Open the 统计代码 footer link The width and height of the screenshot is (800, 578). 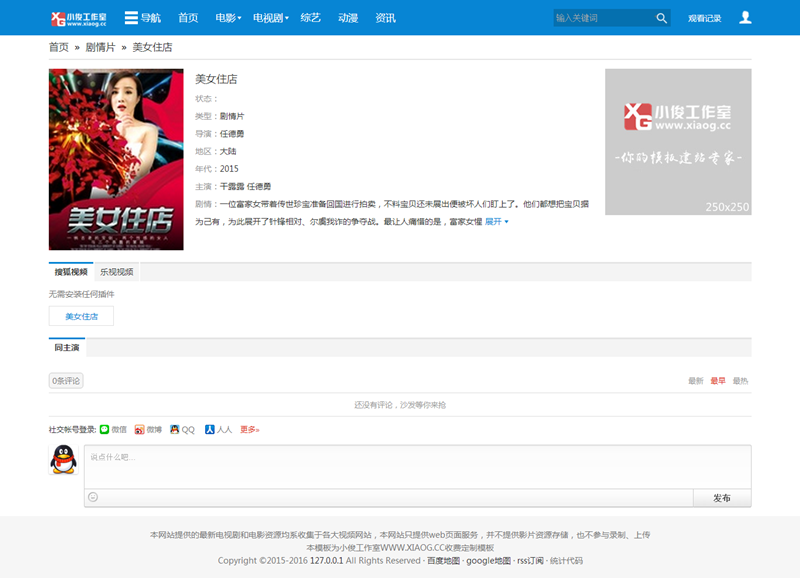(x=566, y=561)
